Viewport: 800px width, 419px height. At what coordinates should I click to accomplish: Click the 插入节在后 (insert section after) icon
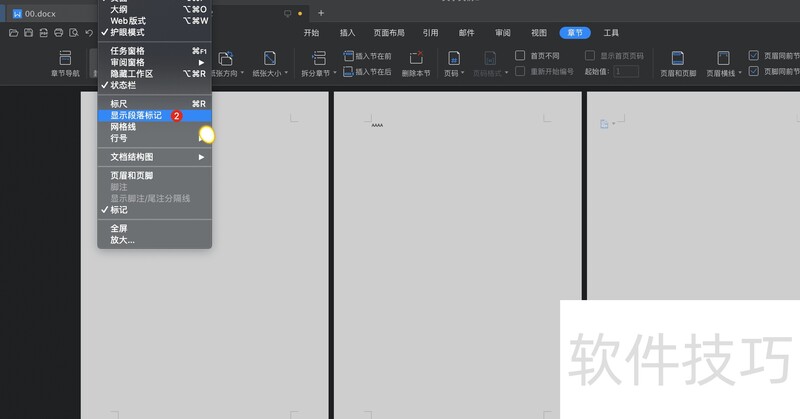(x=348, y=72)
